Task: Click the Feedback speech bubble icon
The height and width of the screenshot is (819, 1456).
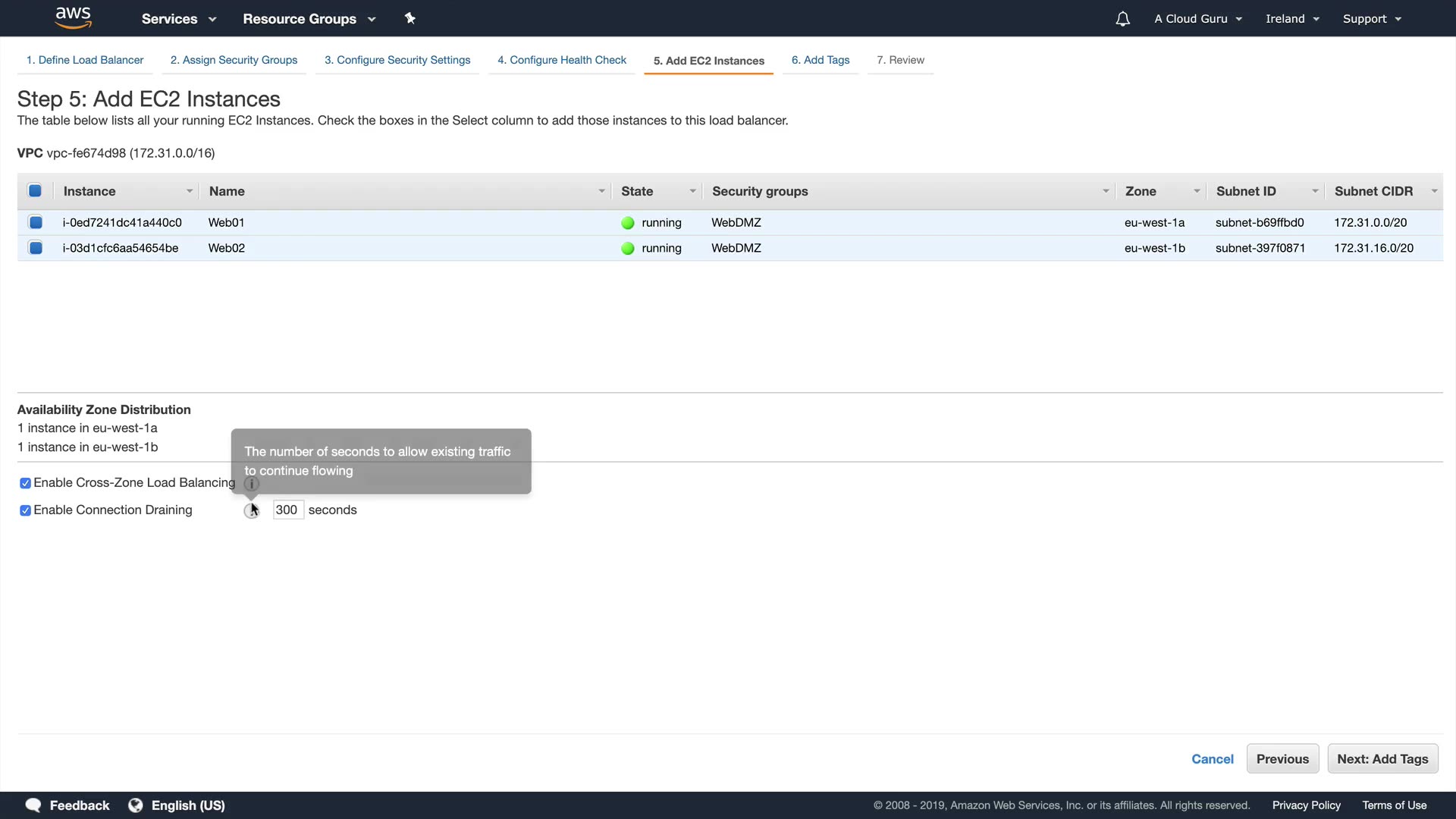Action: tap(33, 805)
